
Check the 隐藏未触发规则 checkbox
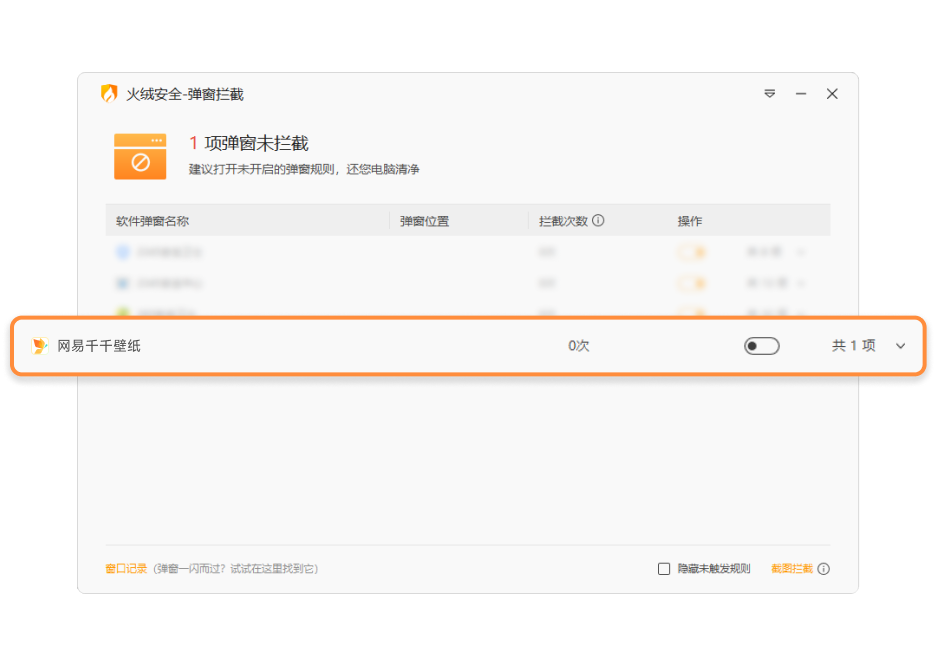[x=664, y=569]
